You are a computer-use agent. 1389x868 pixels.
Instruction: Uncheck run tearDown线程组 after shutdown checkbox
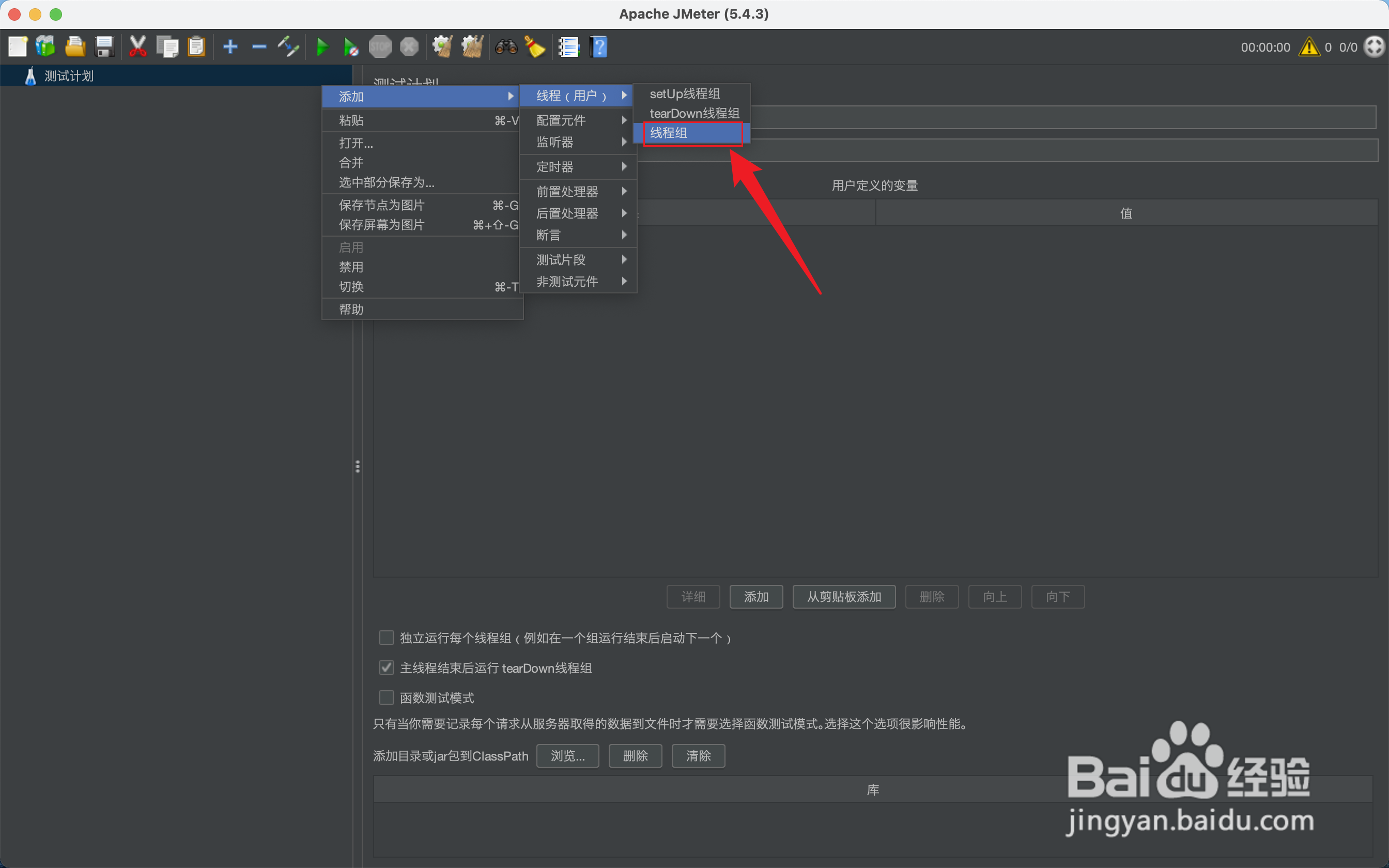coord(387,668)
